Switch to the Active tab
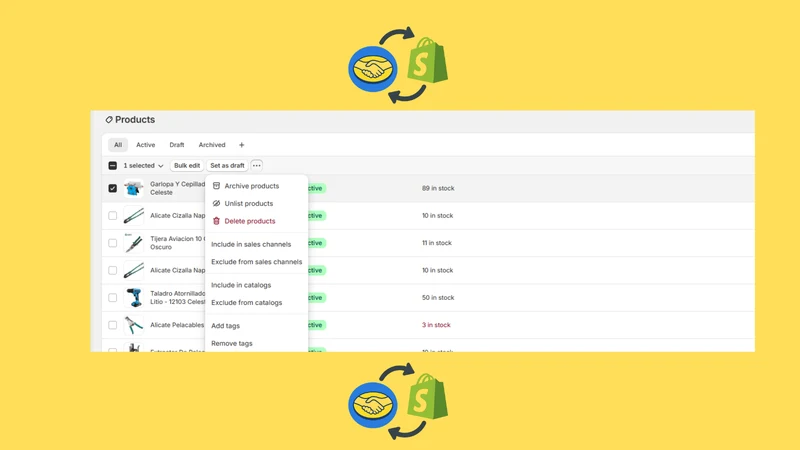 click(145, 145)
